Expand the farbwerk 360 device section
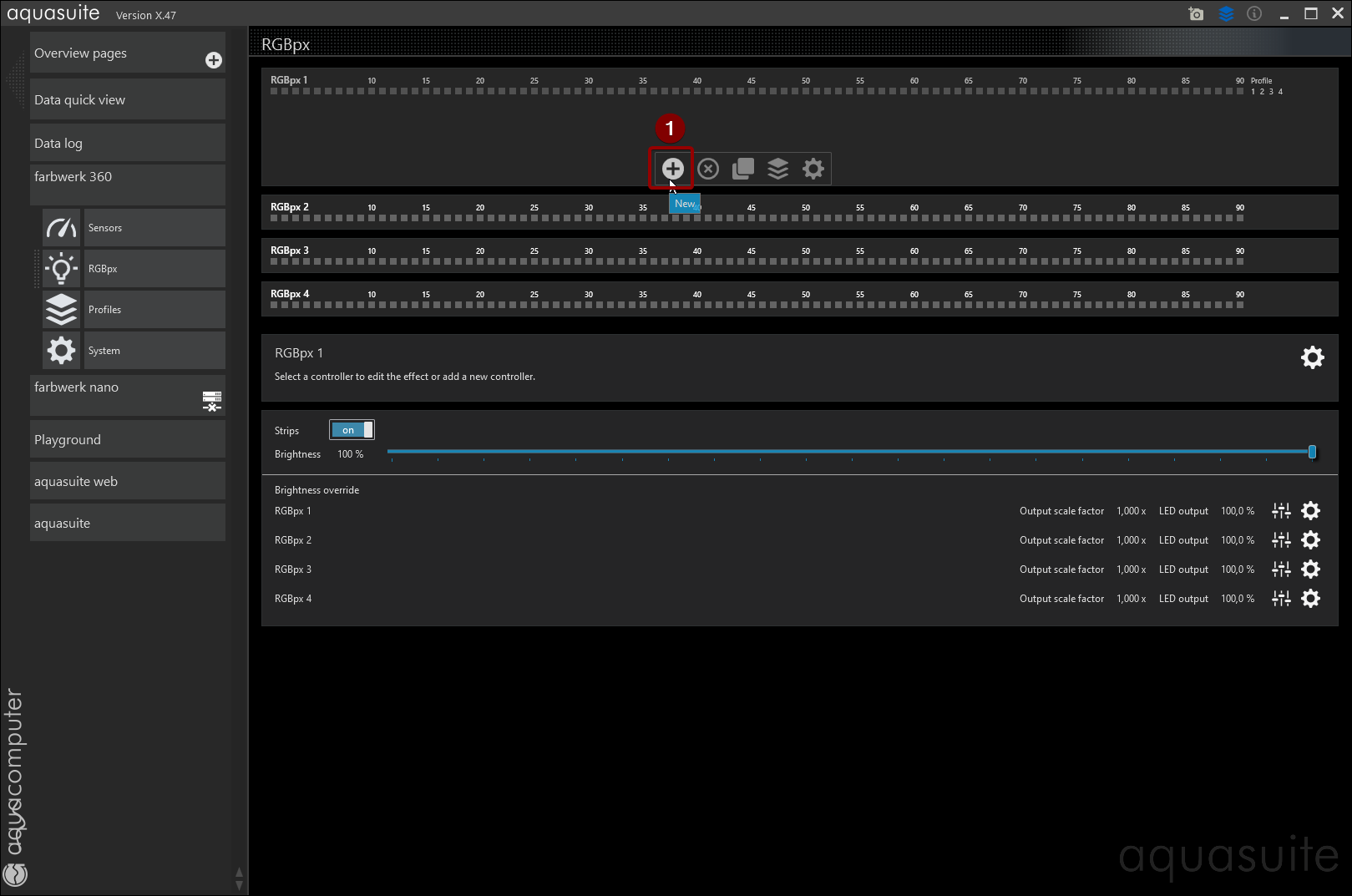This screenshot has height=896, width=1352. pyautogui.click(x=127, y=177)
